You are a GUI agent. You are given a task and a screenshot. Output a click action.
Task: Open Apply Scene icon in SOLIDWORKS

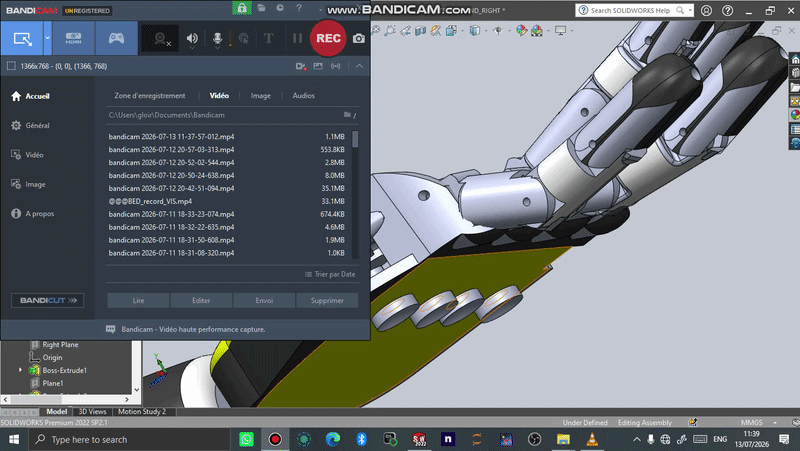(537, 31)
